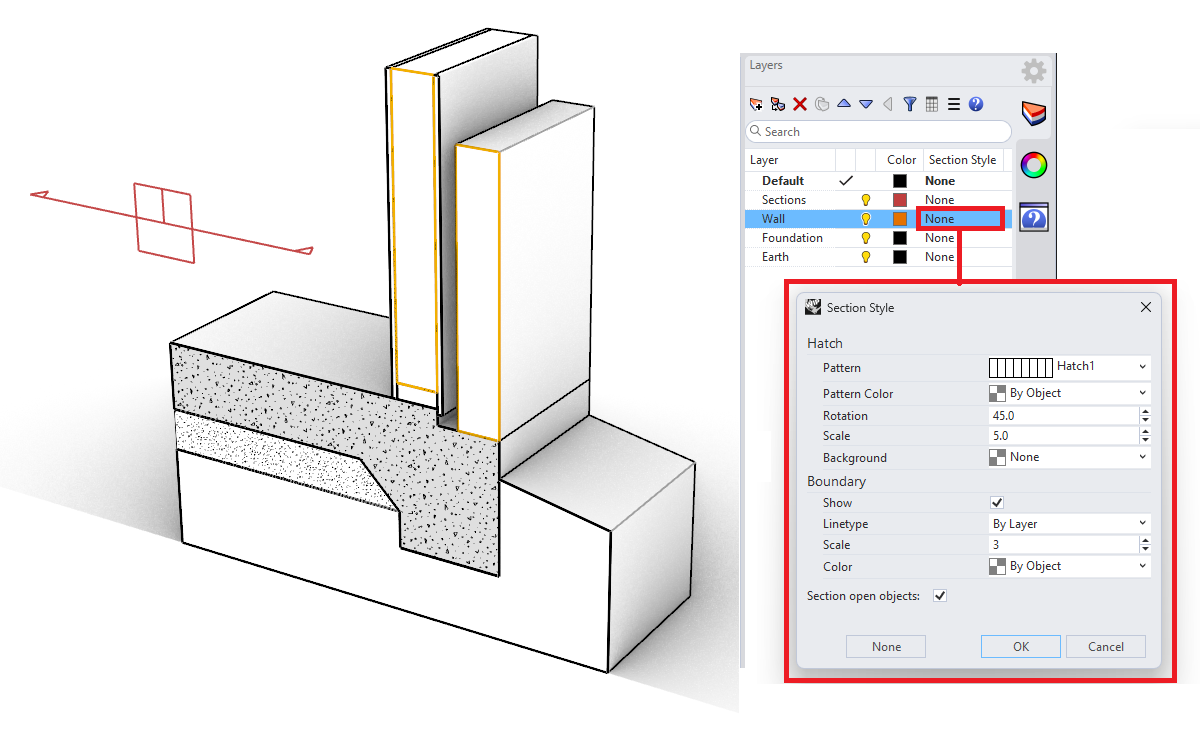Open the Linetype By Layer dropdown

point(1140,523)
